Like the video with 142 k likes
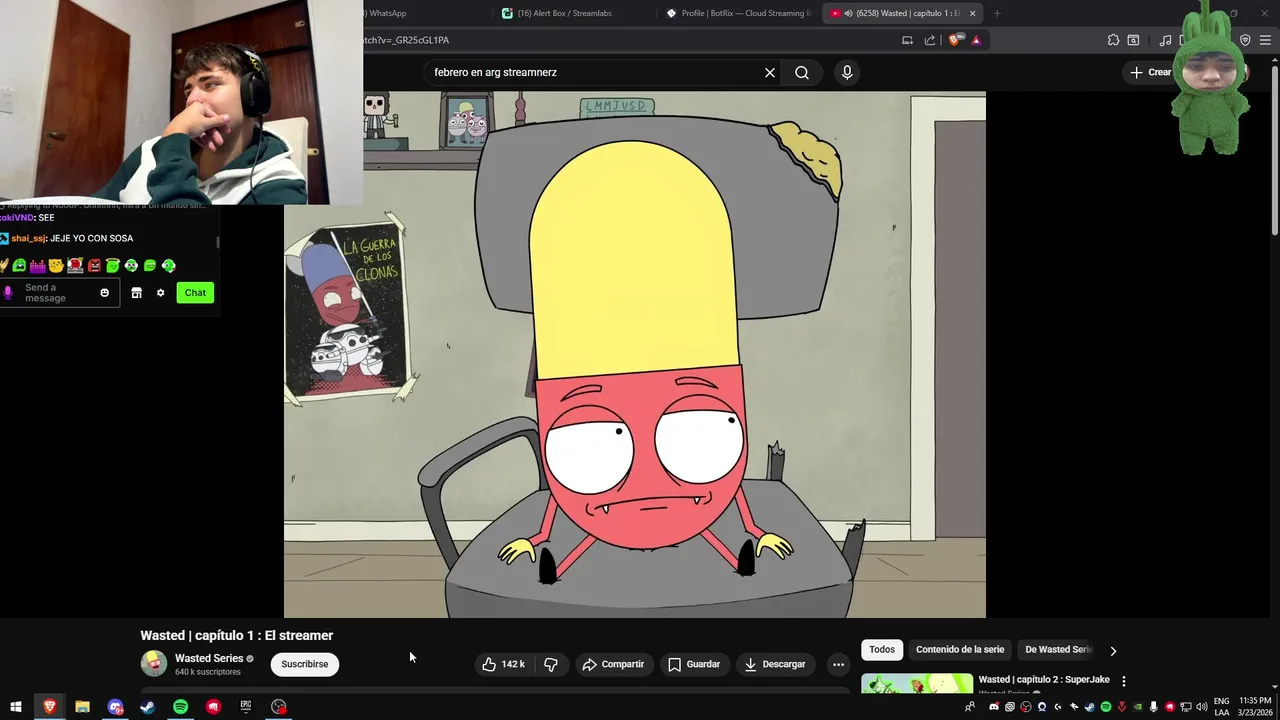This screenshot has width=1280, height=720. click(x=505, y=664)
